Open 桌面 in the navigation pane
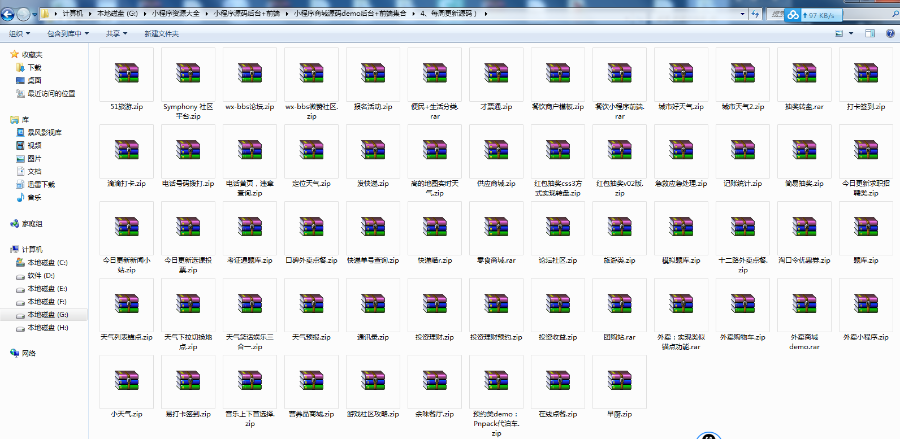 pyautogui.click(x=34, y=81)
